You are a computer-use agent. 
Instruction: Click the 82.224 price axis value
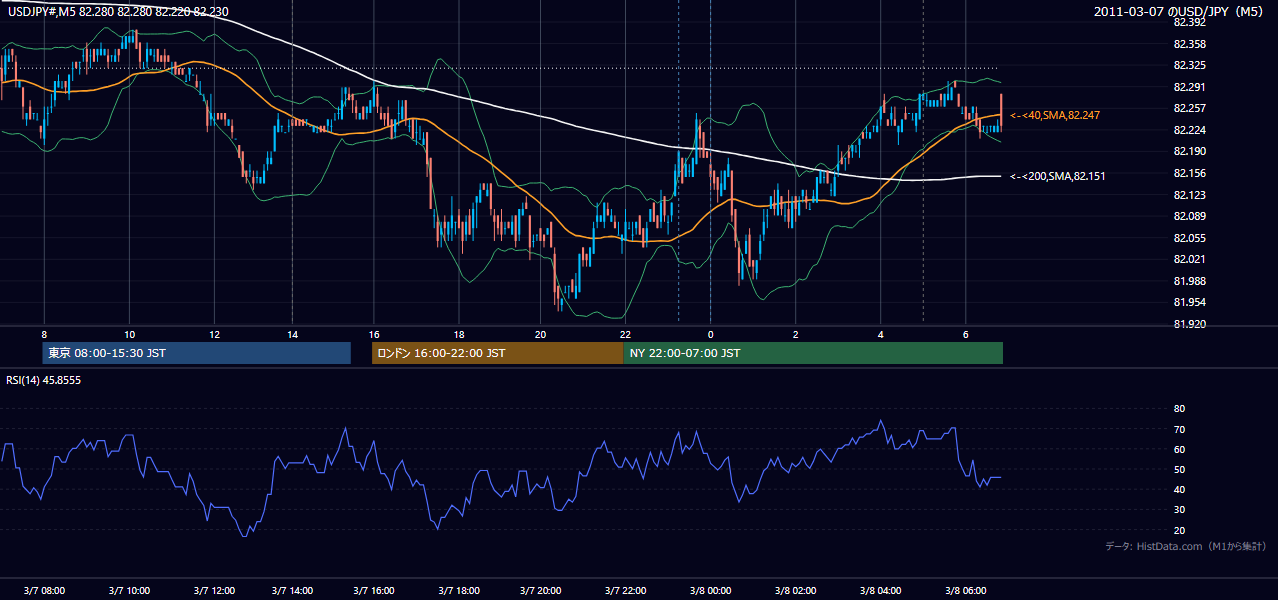pyautogui.click(x=1189, y=130)
